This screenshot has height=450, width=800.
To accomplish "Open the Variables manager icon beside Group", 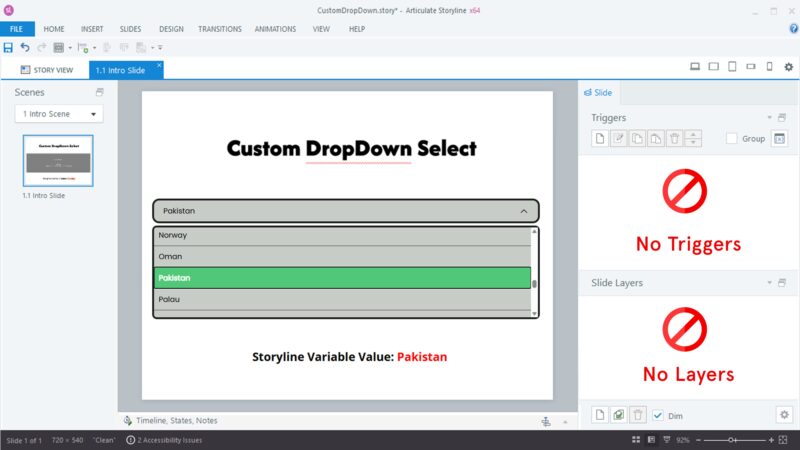I will (780, 138).
